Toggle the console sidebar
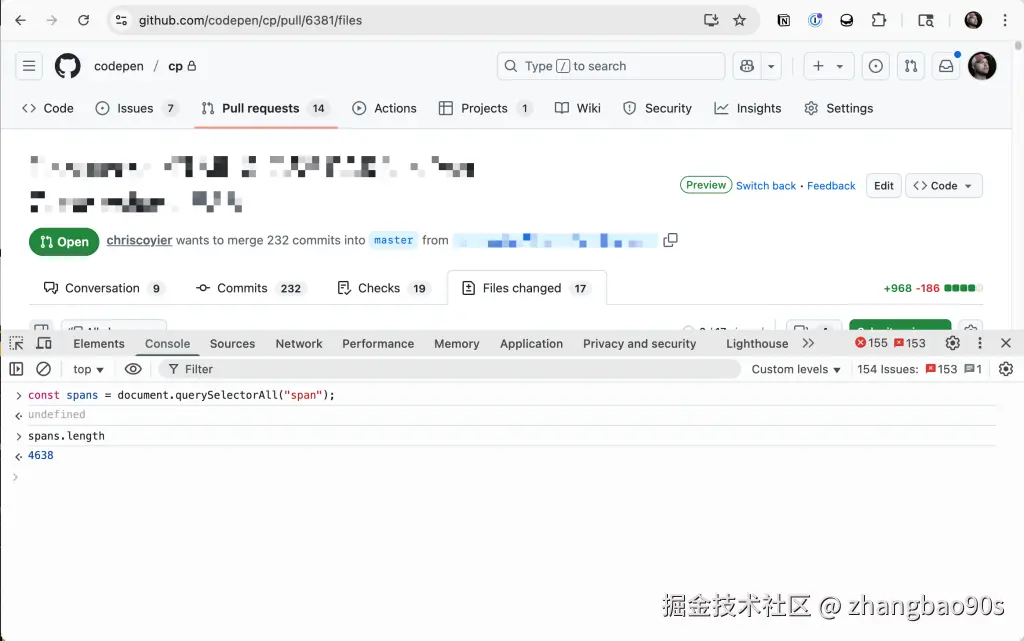The image size is (1024, 641). [x=16, y=369]
